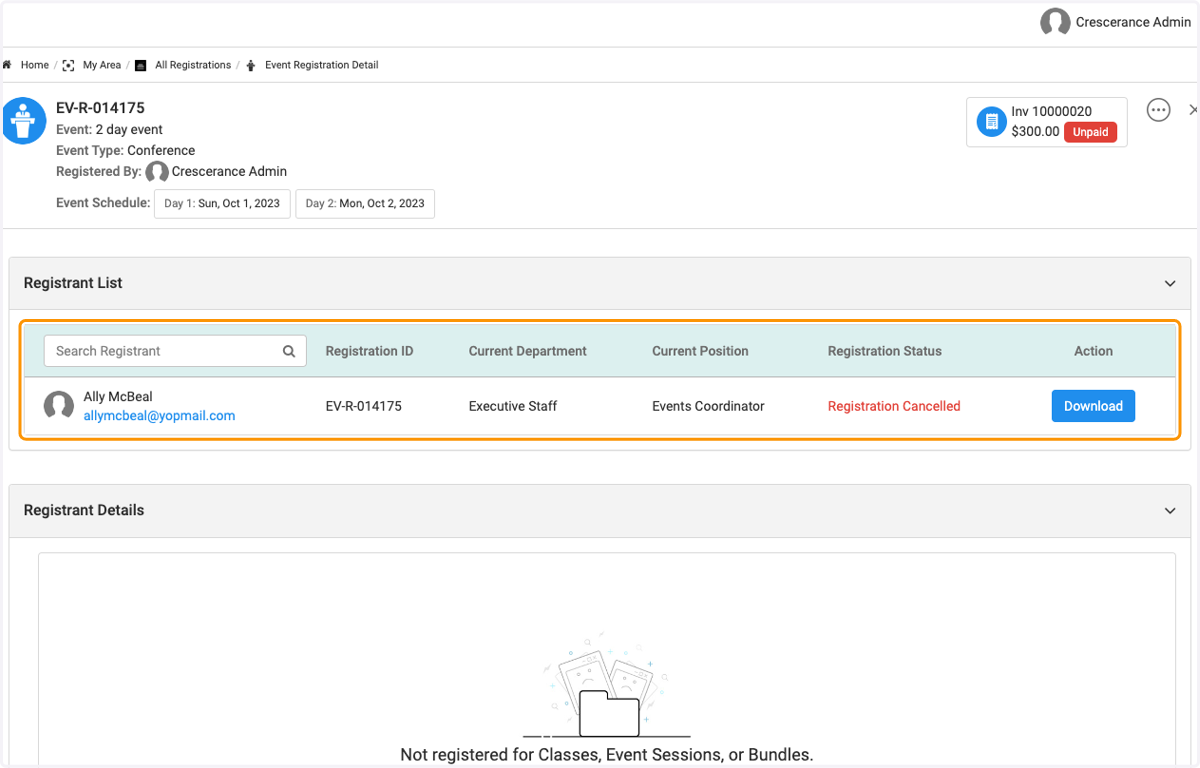
Task: Click the Registration ID column header
Action: coord(369,351)
